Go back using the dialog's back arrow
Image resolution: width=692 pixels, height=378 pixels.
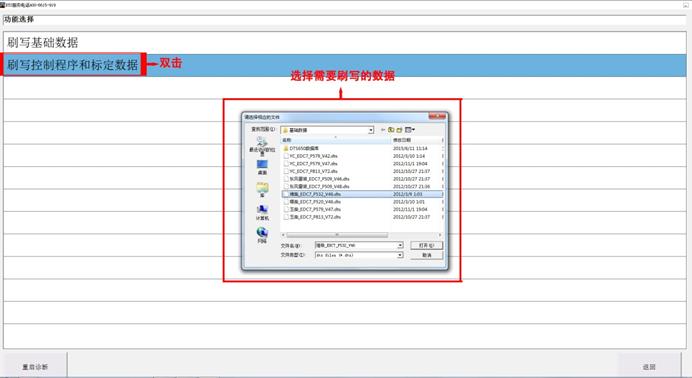point(383,130)
